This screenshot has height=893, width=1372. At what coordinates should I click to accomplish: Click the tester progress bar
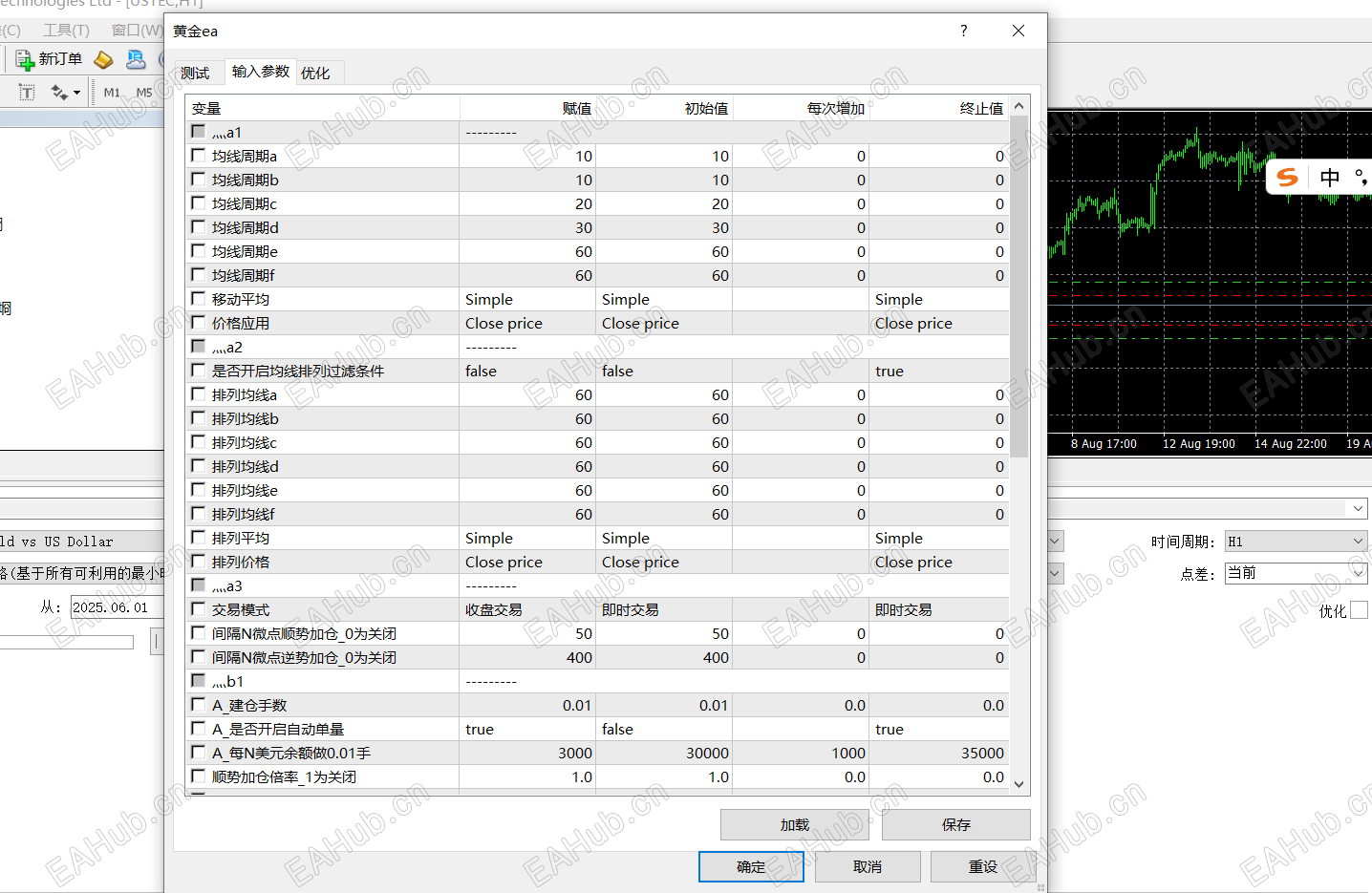click(x=67, y=643)
